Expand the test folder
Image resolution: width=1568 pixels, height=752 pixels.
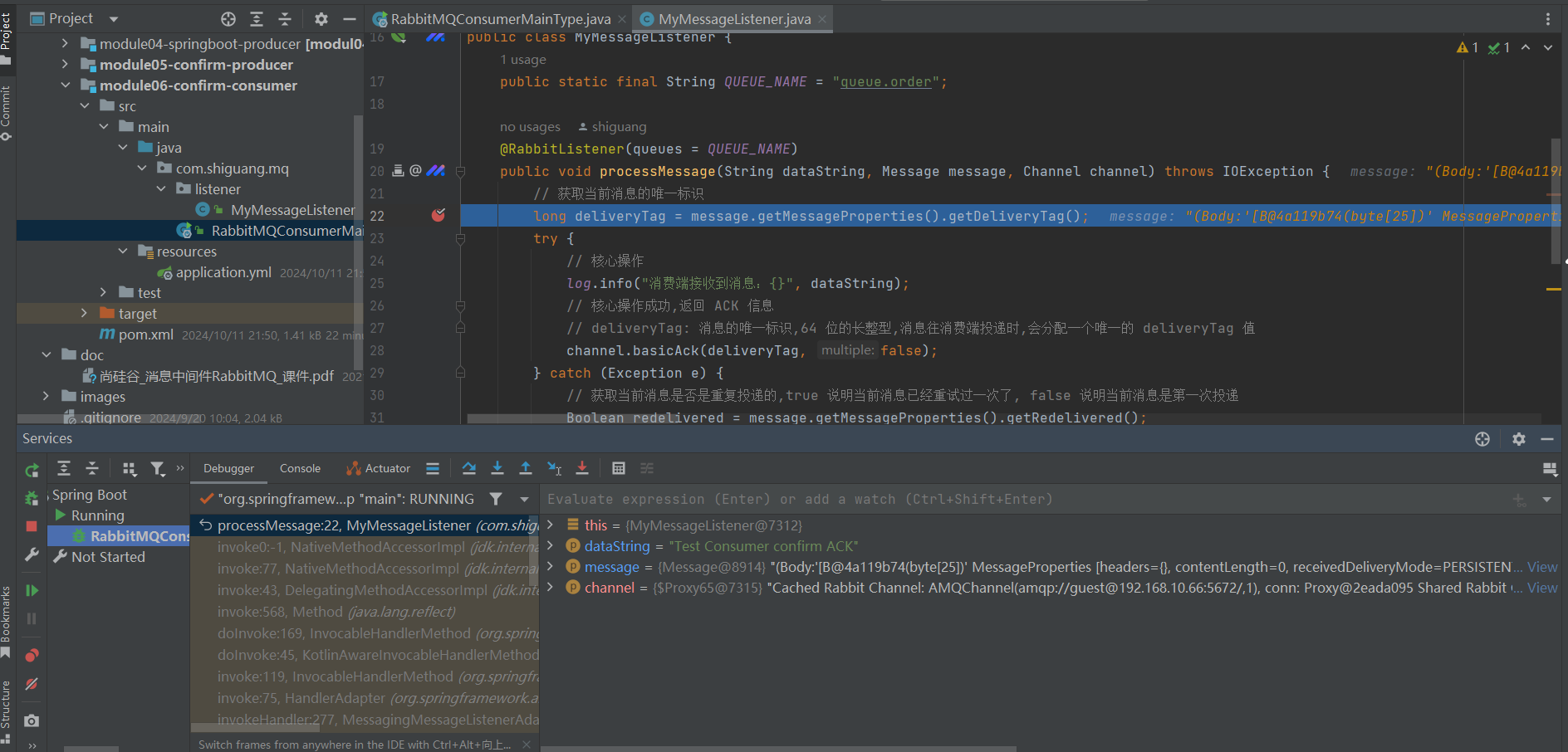103,292
